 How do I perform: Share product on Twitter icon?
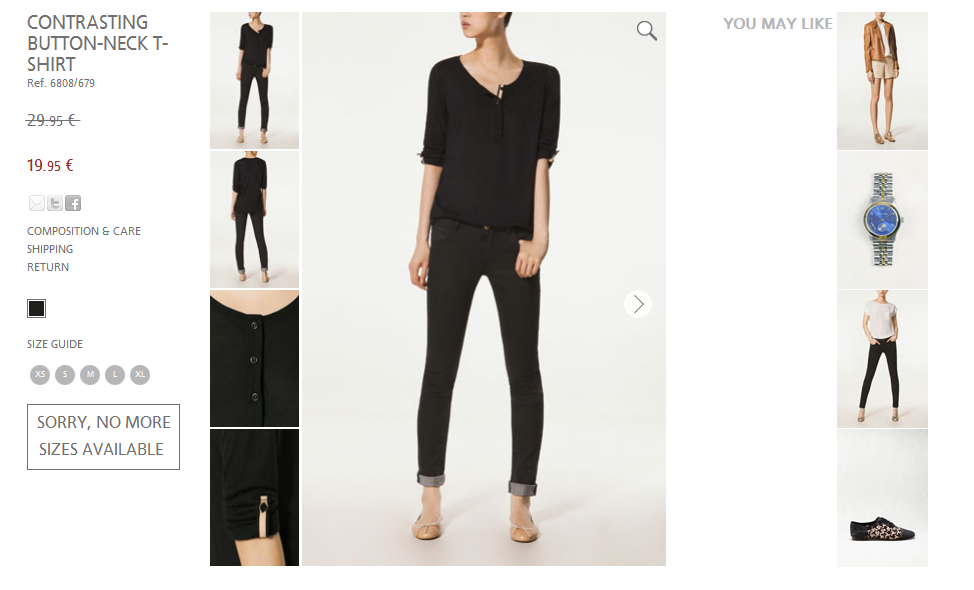[x=55, y=203]
